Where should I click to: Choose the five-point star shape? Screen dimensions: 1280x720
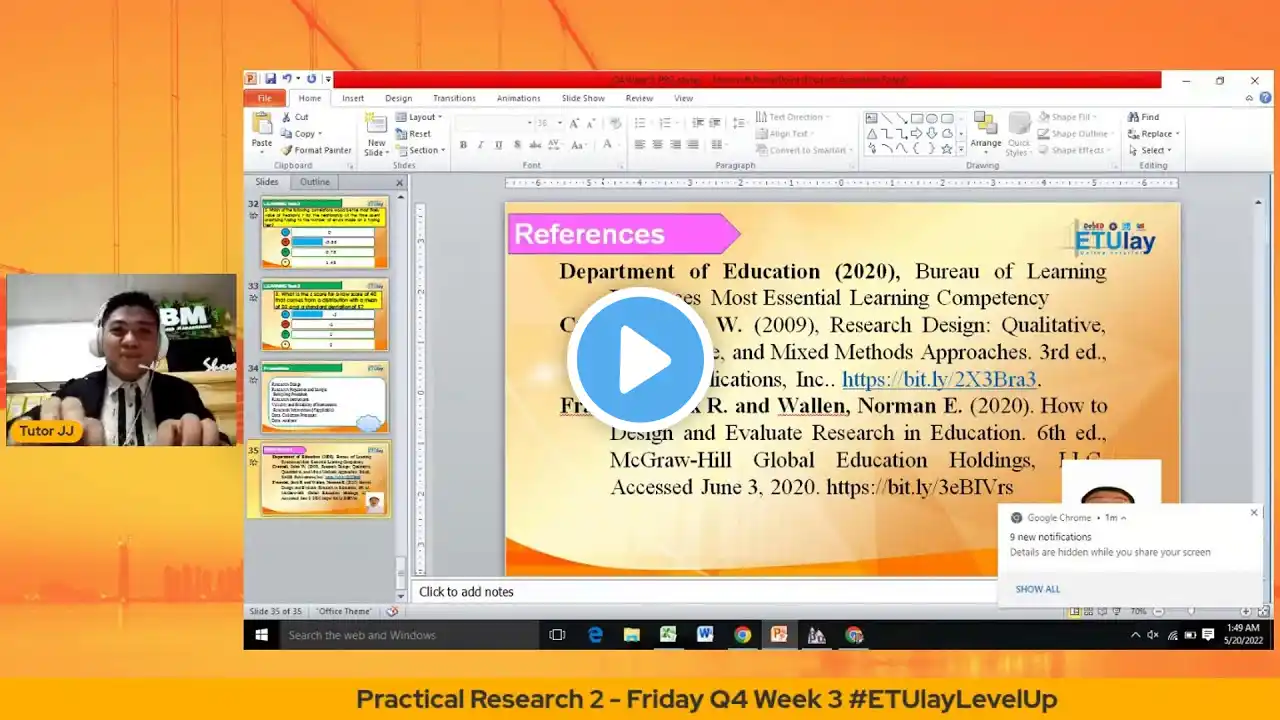tap(947, 149)
